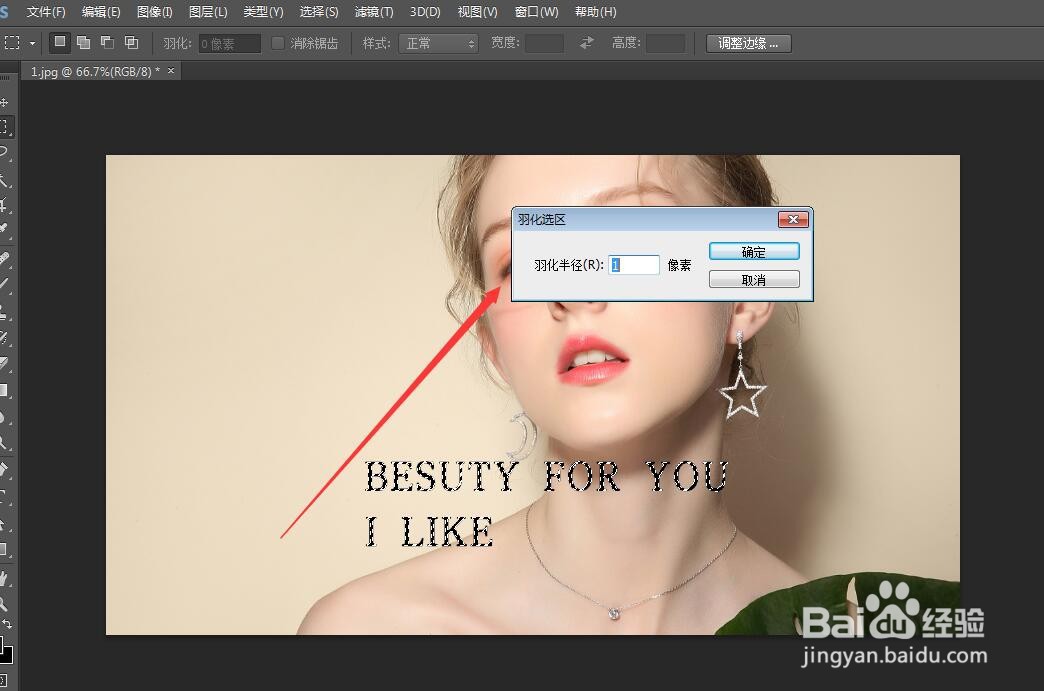Open the 图像(I) menu
Image resolution: width=1044 pixels, height=691 pixels.
pos(154,12)
